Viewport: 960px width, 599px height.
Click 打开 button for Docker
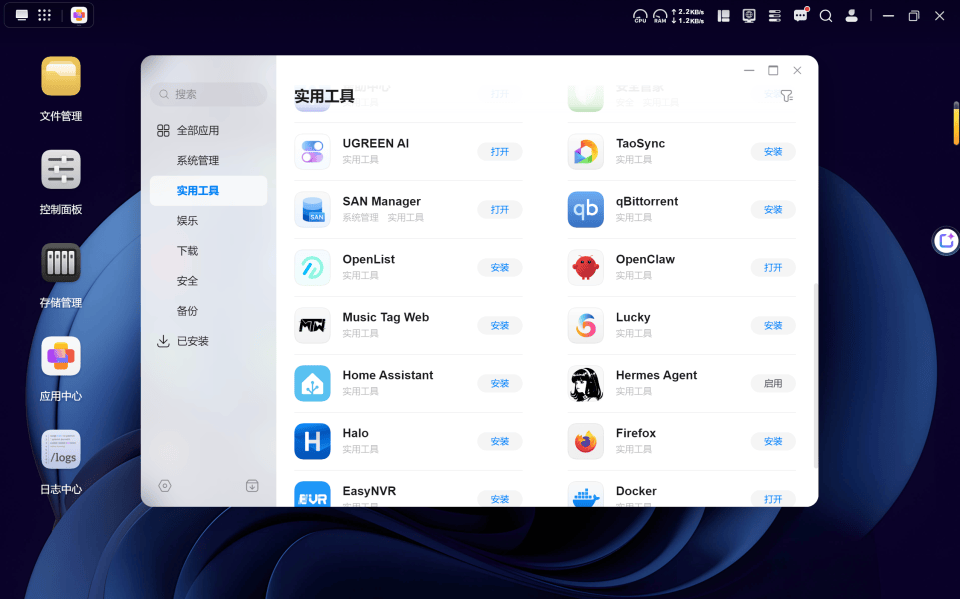[773, 499]
